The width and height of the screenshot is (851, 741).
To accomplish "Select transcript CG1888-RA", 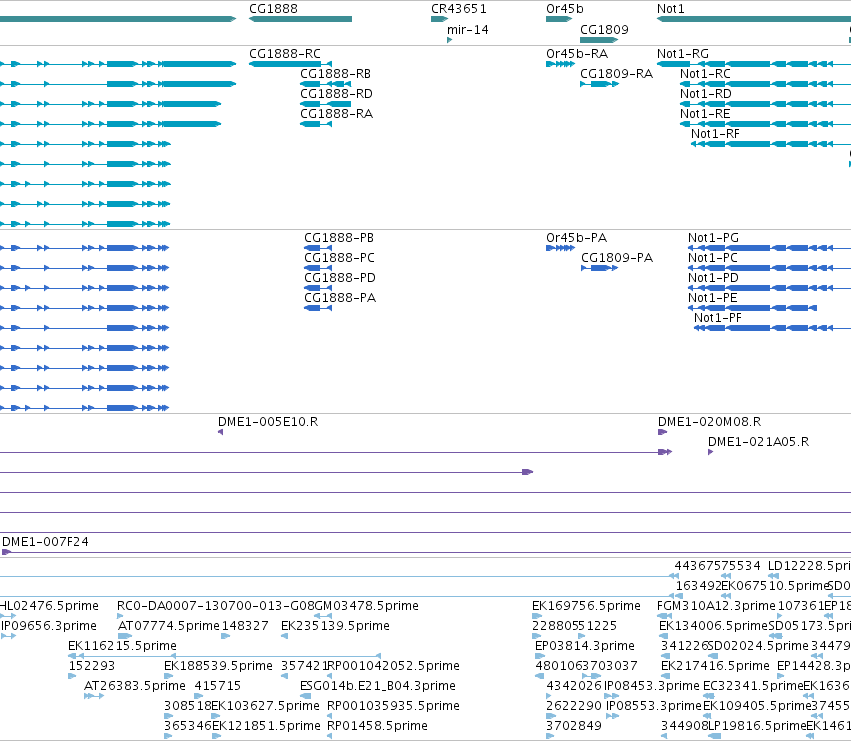I will pyautogui.click(x=316, y=124).
